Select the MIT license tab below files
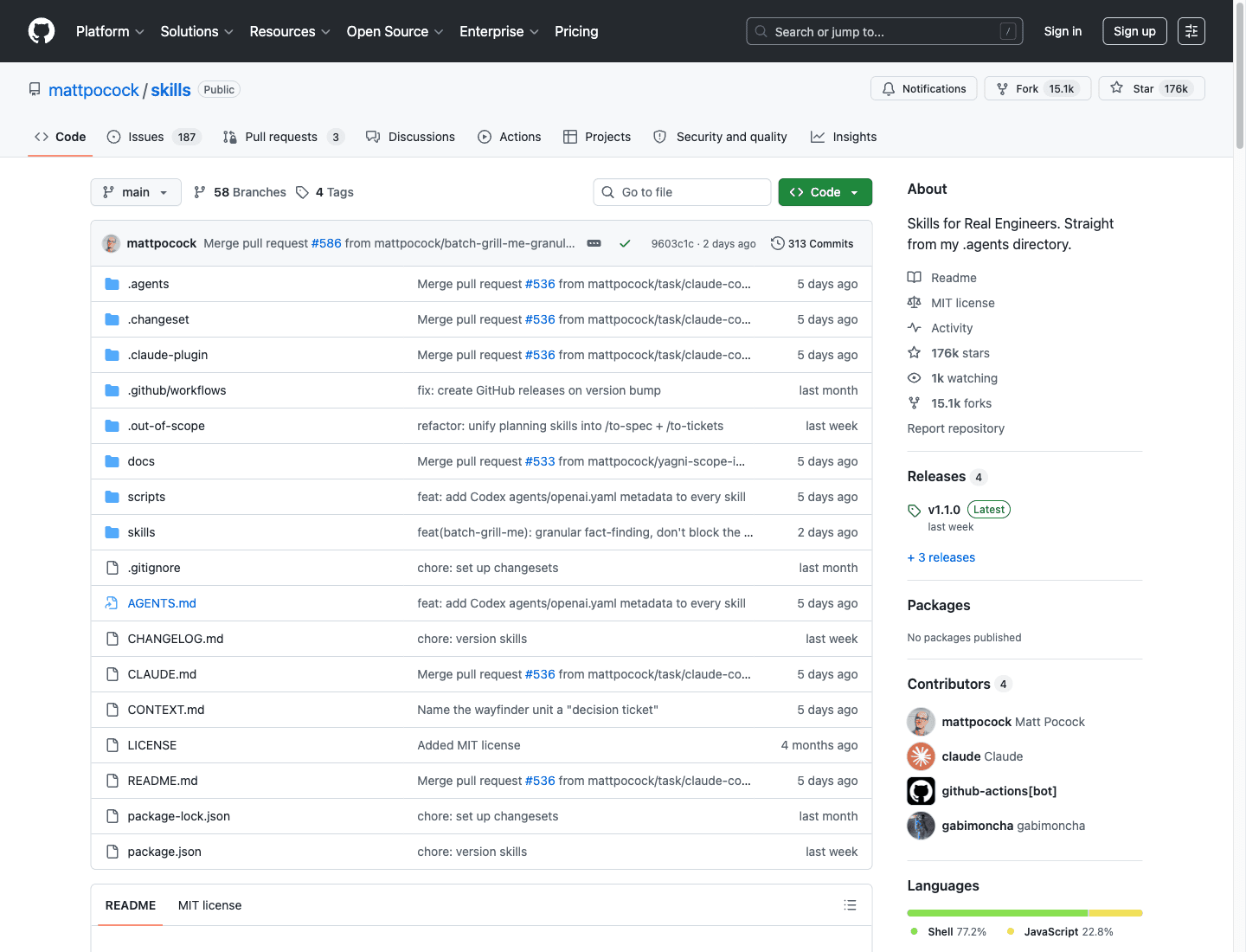Viewport: 1246px width, 952px height. 210,905
